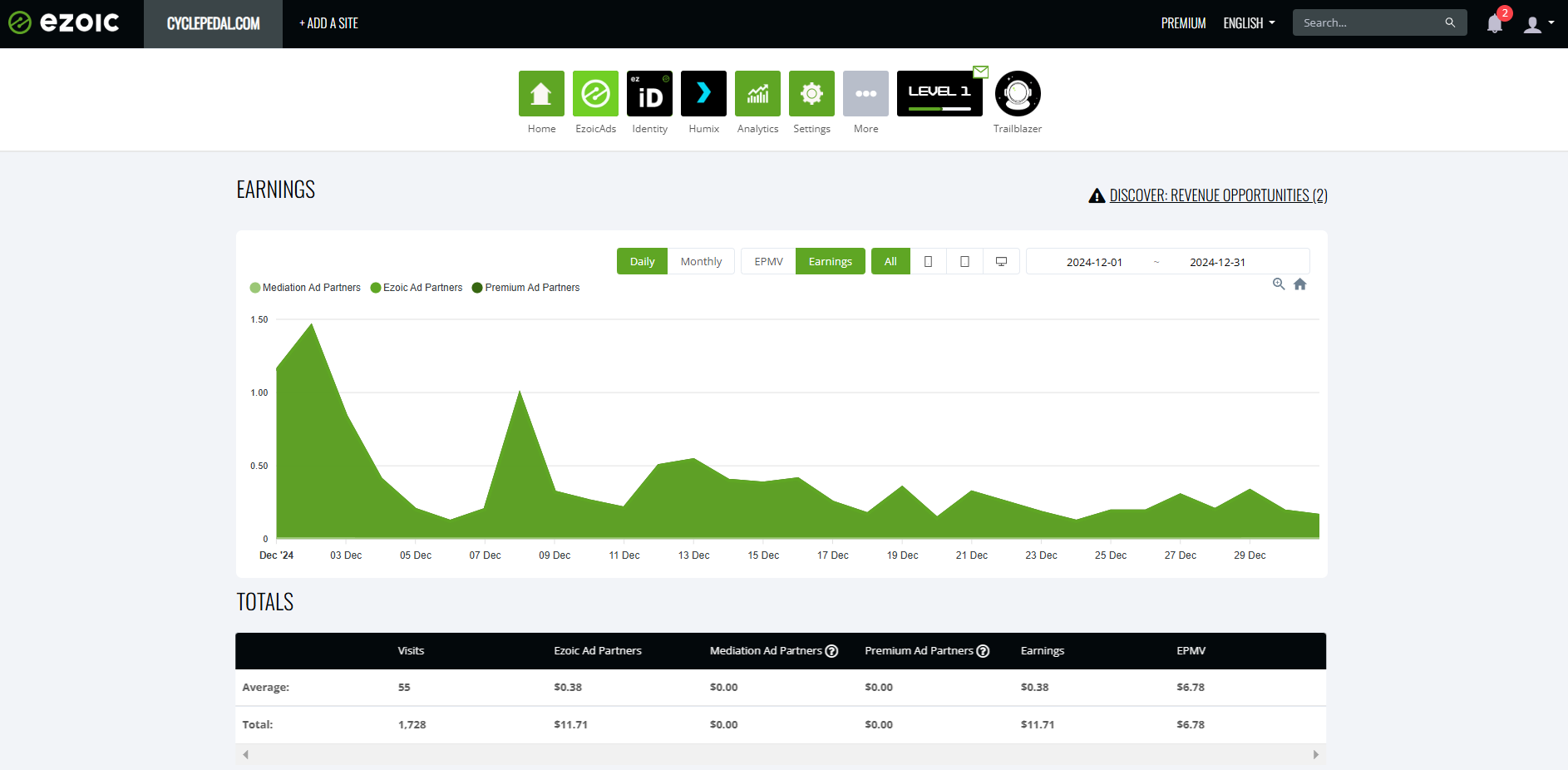Filter by the first mobile device icon
This screenshot has width=1568, height=770.
(x=929, y=261)
